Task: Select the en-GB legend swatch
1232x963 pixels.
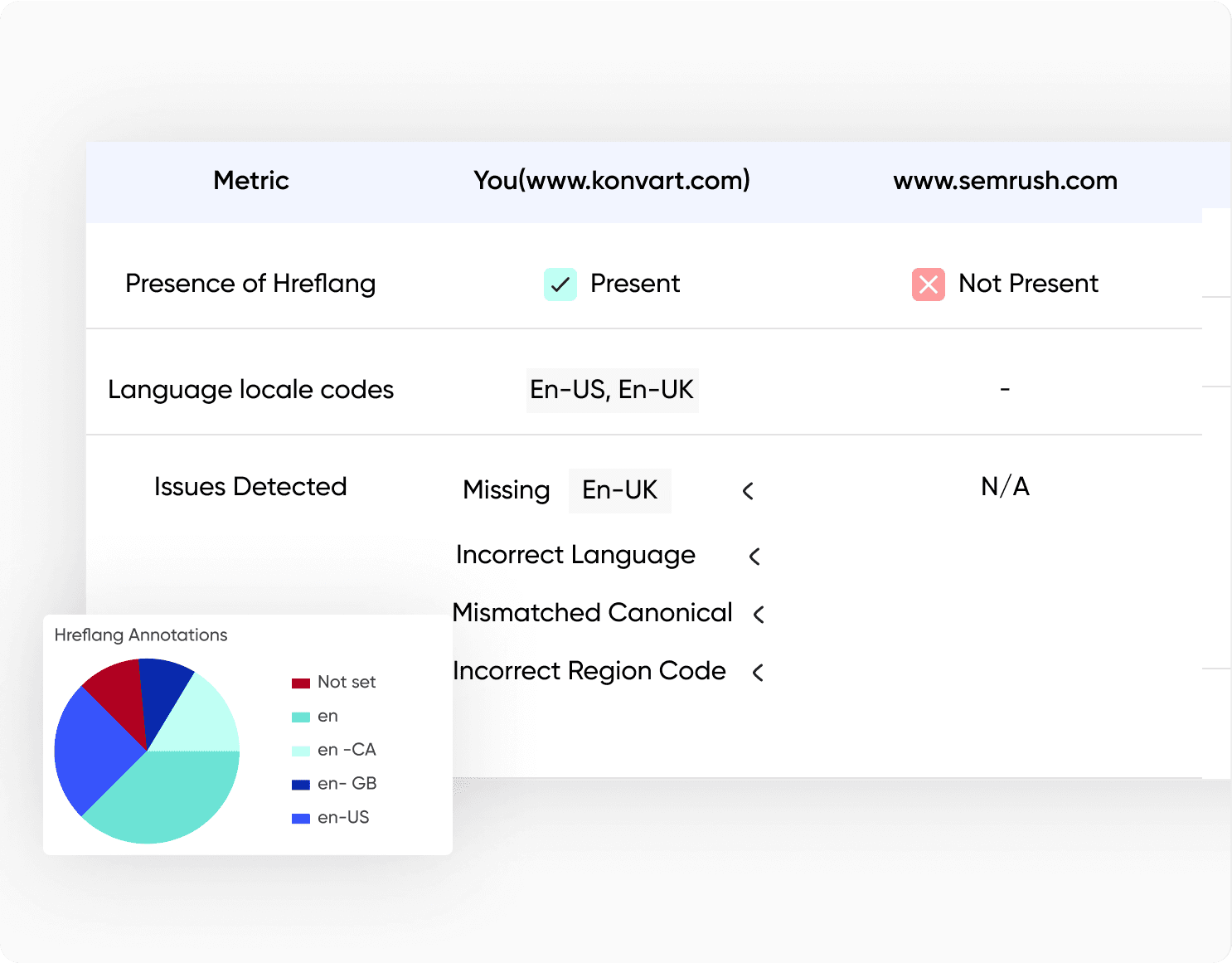Action: (x=300, y=783)
